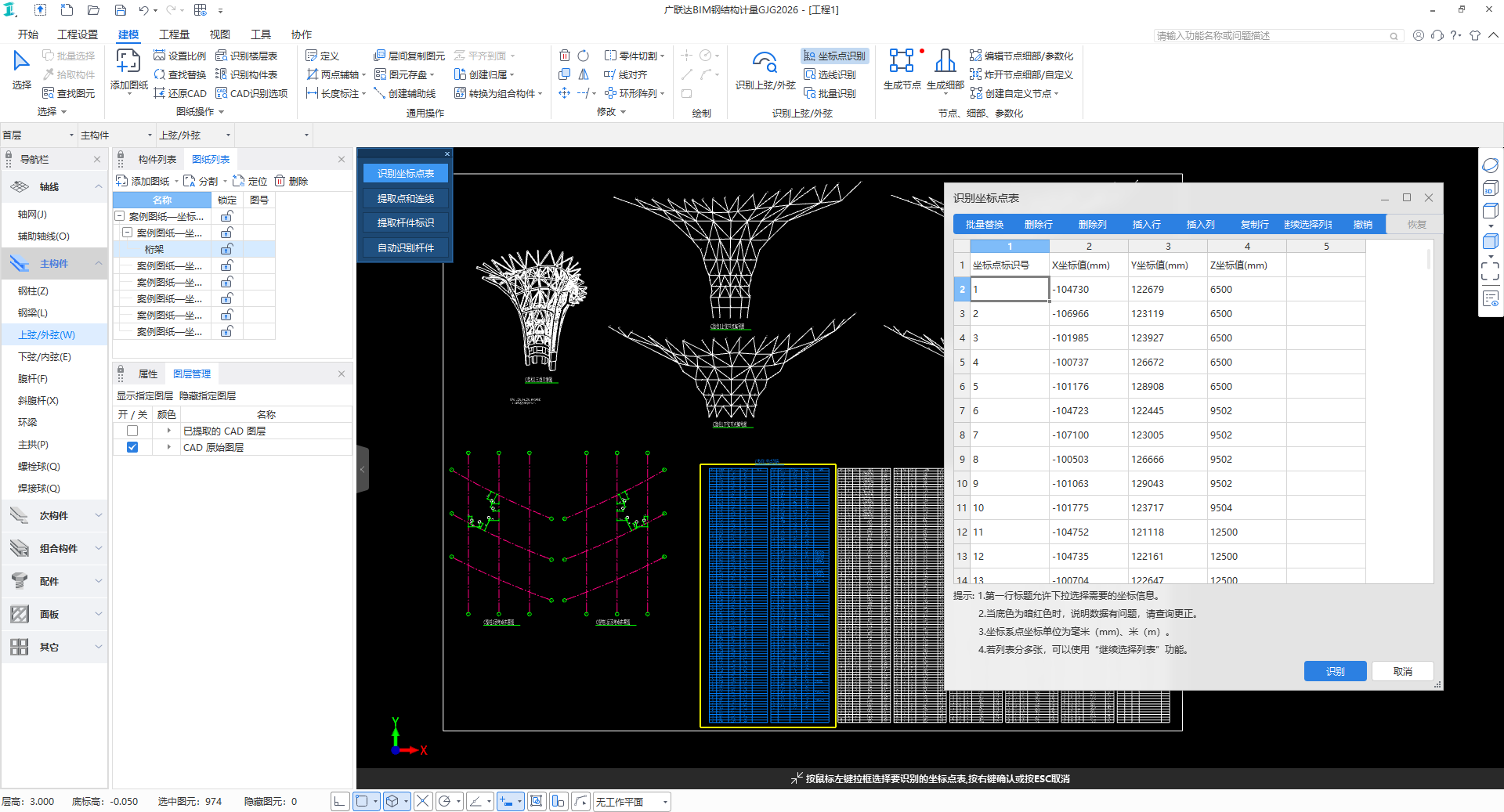
Task: Open the 工程量 ribbon tab
Action: pyautogui.click(x=174, y=34)
